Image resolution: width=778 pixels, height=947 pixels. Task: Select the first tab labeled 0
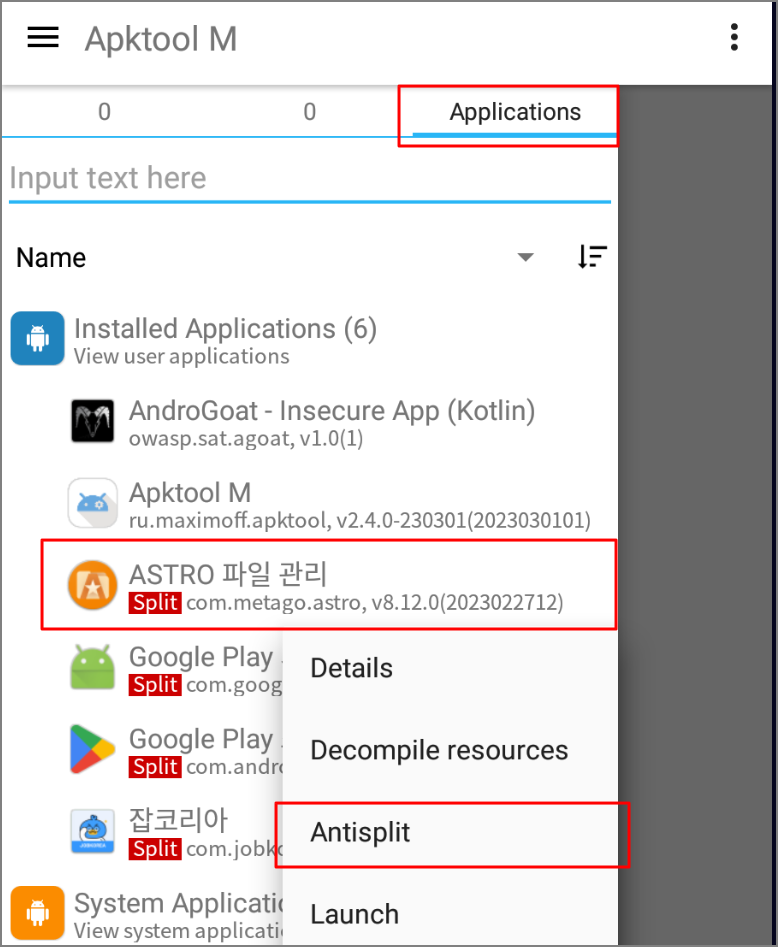coord(104,112)
